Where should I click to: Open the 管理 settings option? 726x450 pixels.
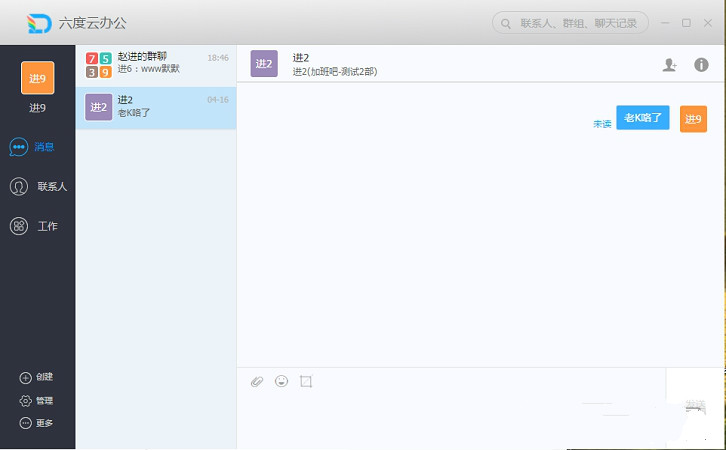36,400
